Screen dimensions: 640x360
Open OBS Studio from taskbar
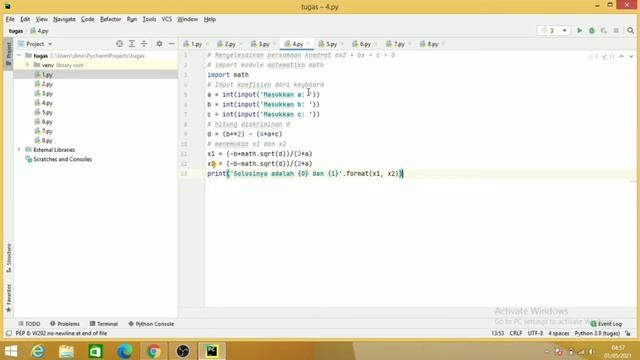tap(183, 351)
